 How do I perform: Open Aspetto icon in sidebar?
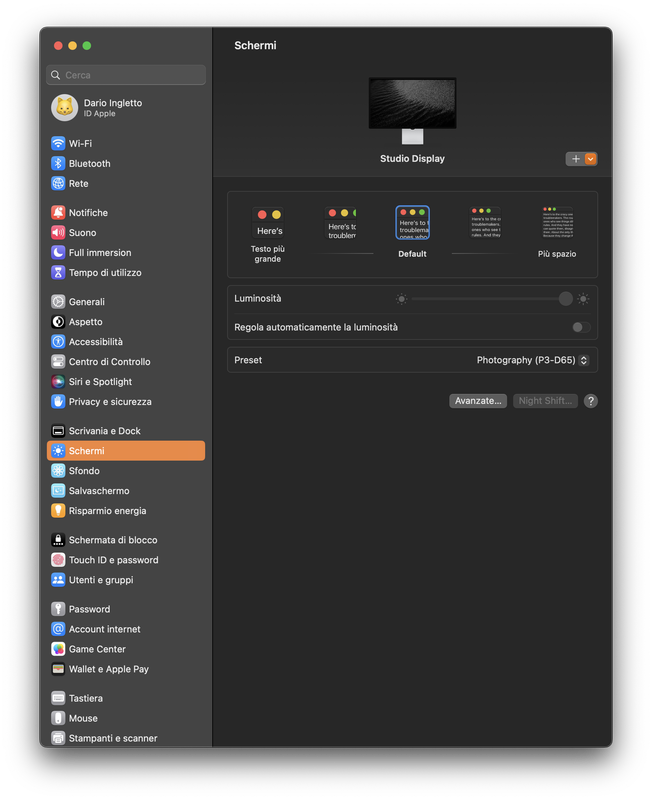(x=58, y=321)
